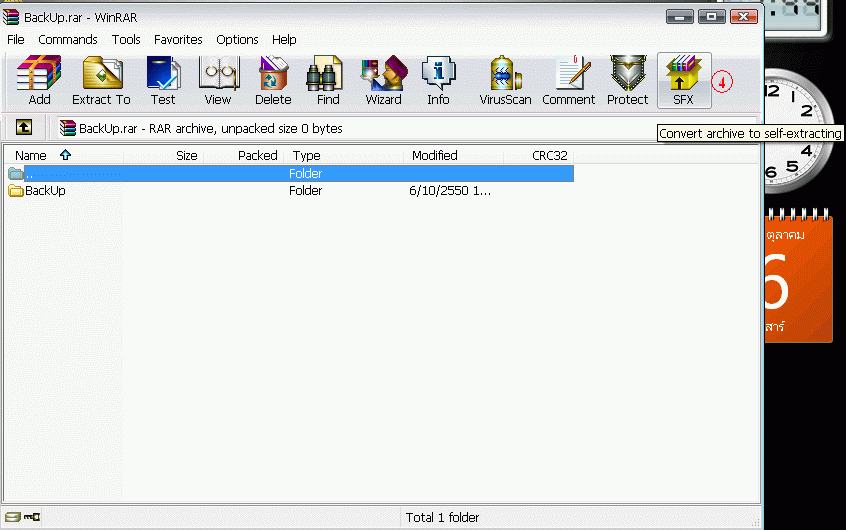Image resolution: width=846 pixels, height=530 pixels.
Task: Select the parent folder '..' row
Action: point(290,173)
